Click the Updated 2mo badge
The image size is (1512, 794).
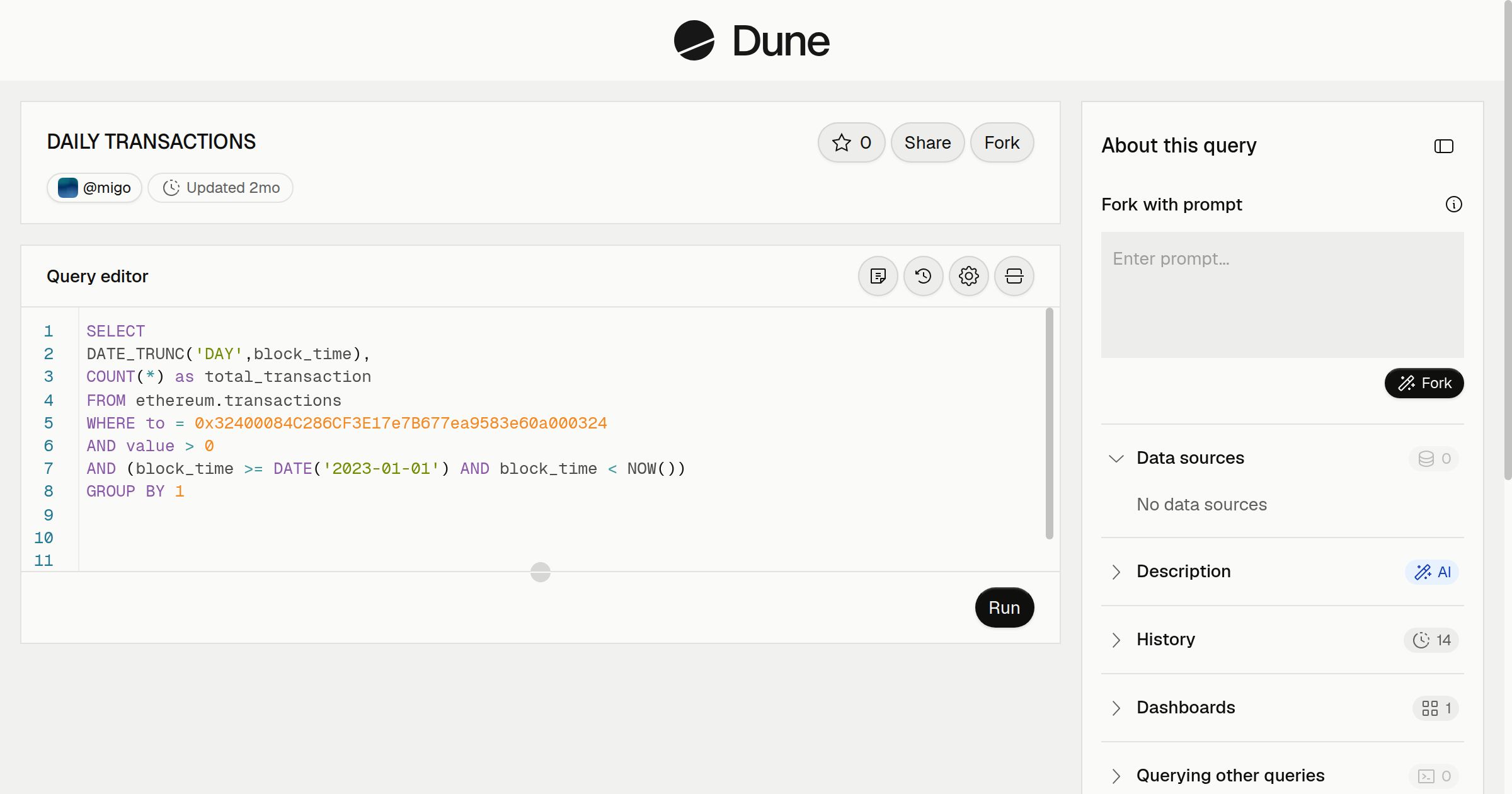coord(220,188)
